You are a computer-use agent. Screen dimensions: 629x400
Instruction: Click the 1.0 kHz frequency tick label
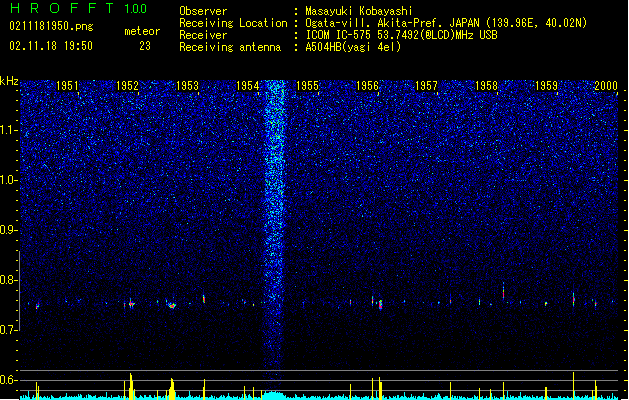point(9,180)
